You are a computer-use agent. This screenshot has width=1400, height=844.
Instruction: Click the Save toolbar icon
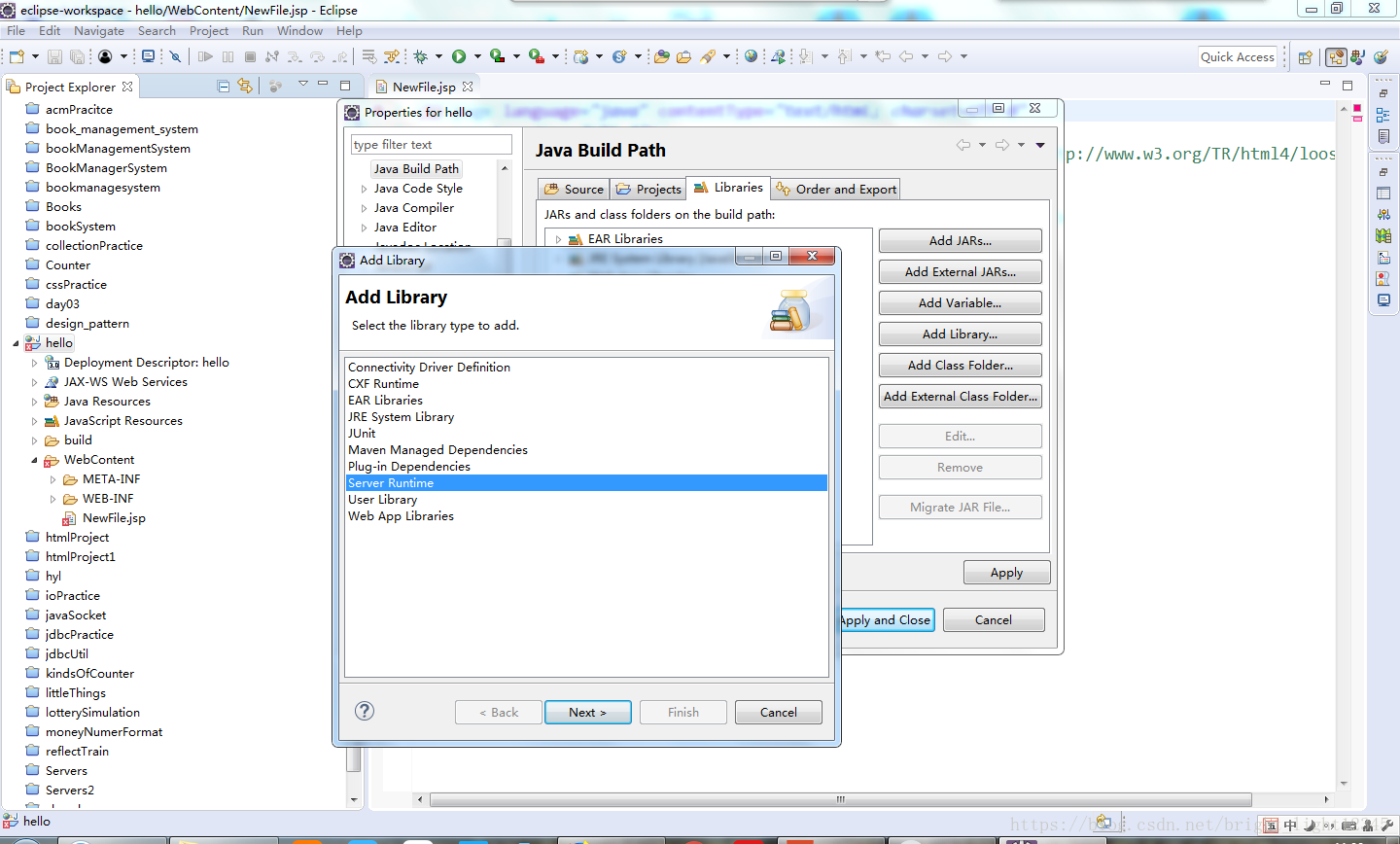[x=54, y=56]
